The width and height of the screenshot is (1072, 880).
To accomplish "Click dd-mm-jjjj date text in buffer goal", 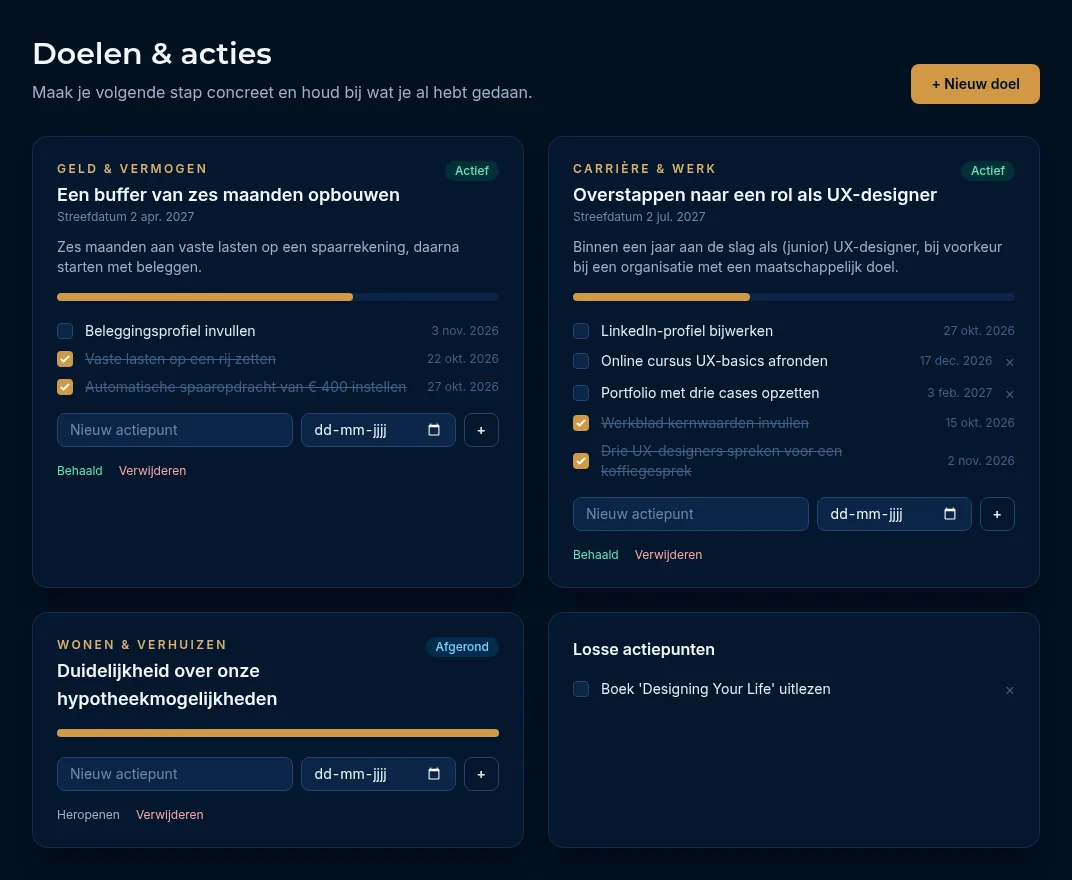I will (350, 430).
